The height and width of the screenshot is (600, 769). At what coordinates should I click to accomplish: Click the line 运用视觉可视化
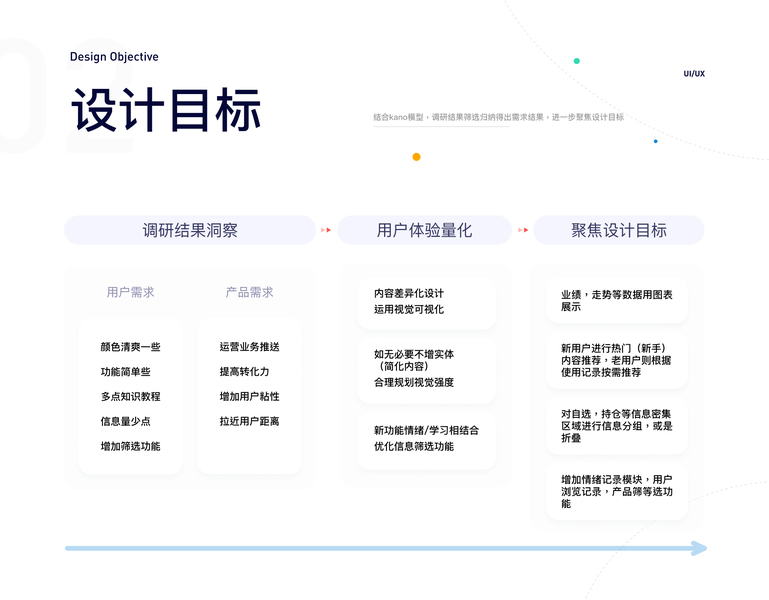pos(409,310)
